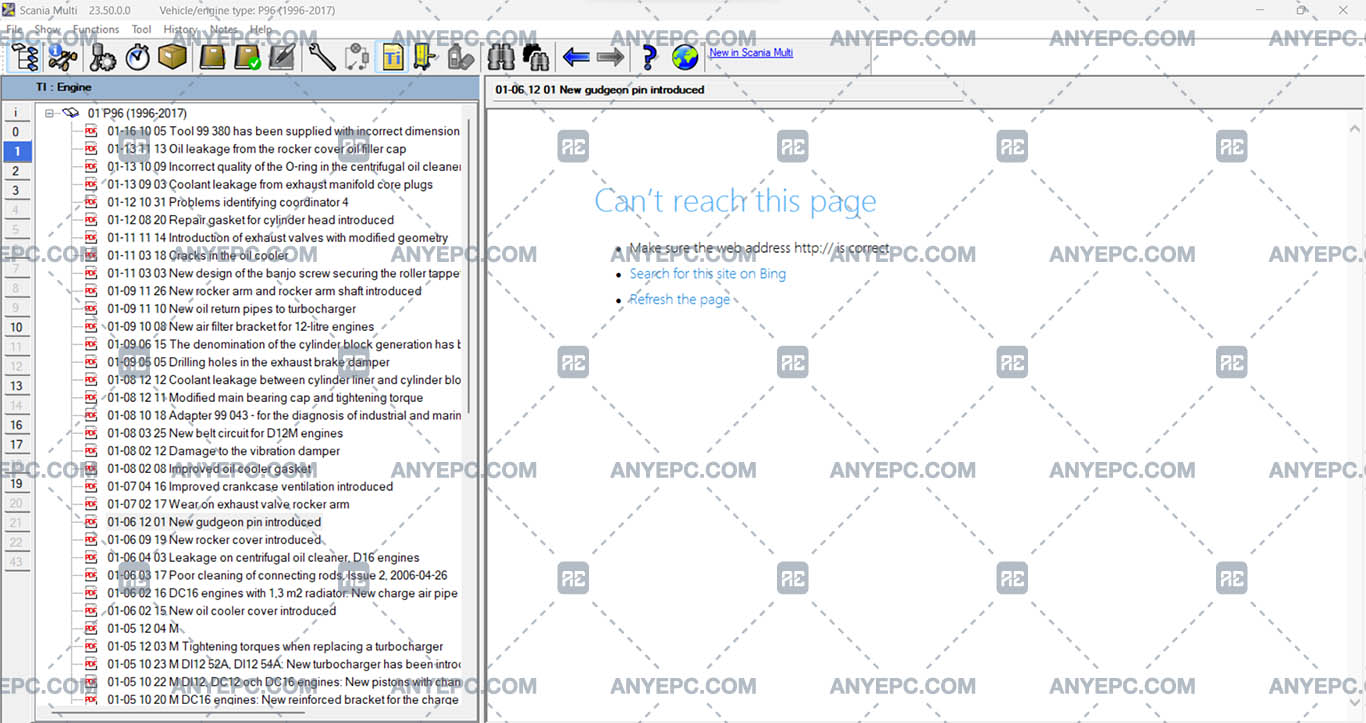The image size is (1366, 723).
Task: Open the brown book icon
Action: 212,57
